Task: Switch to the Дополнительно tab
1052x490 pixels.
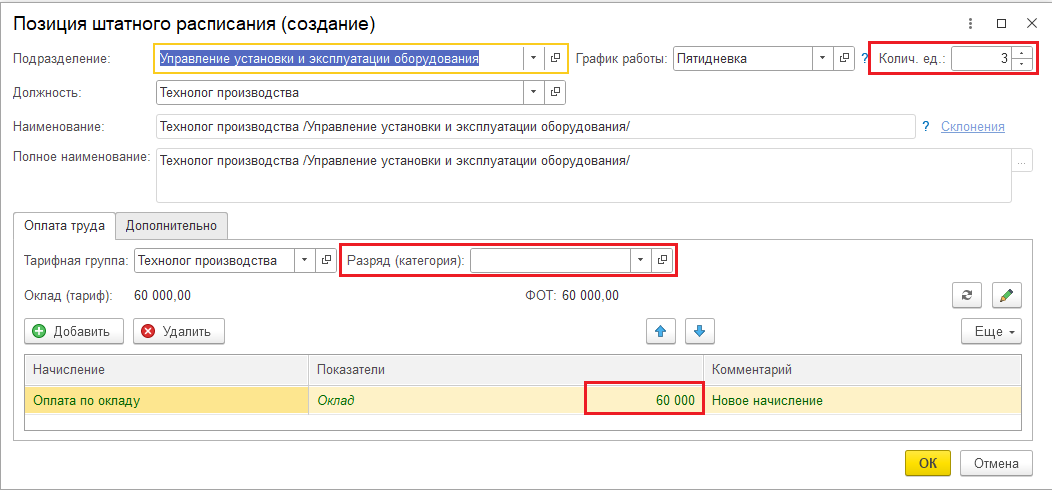Action: [171, 226]
